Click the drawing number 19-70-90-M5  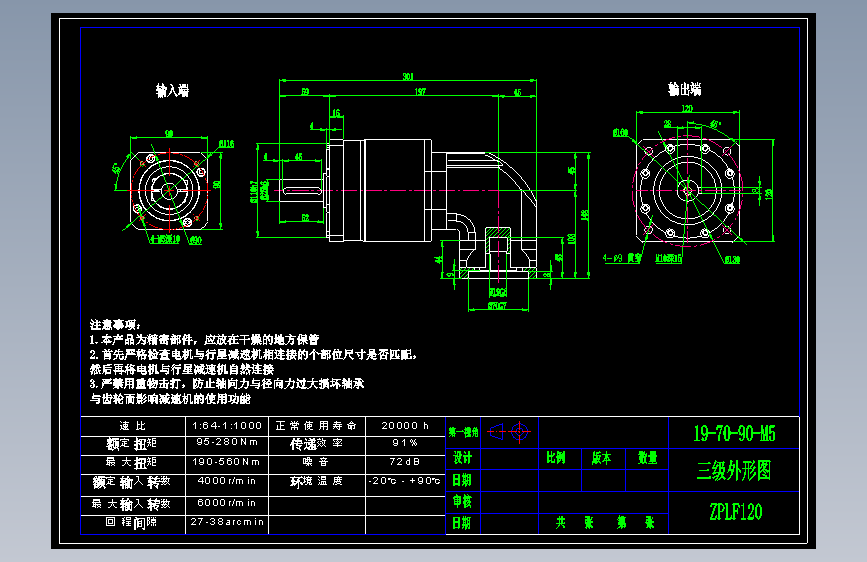click(734, 433)
